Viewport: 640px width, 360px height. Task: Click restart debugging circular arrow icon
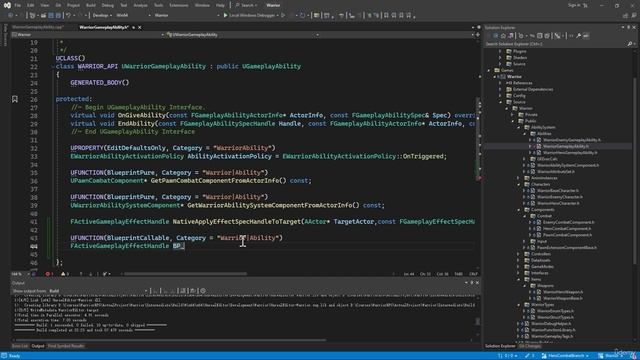[x=302, y=16]
